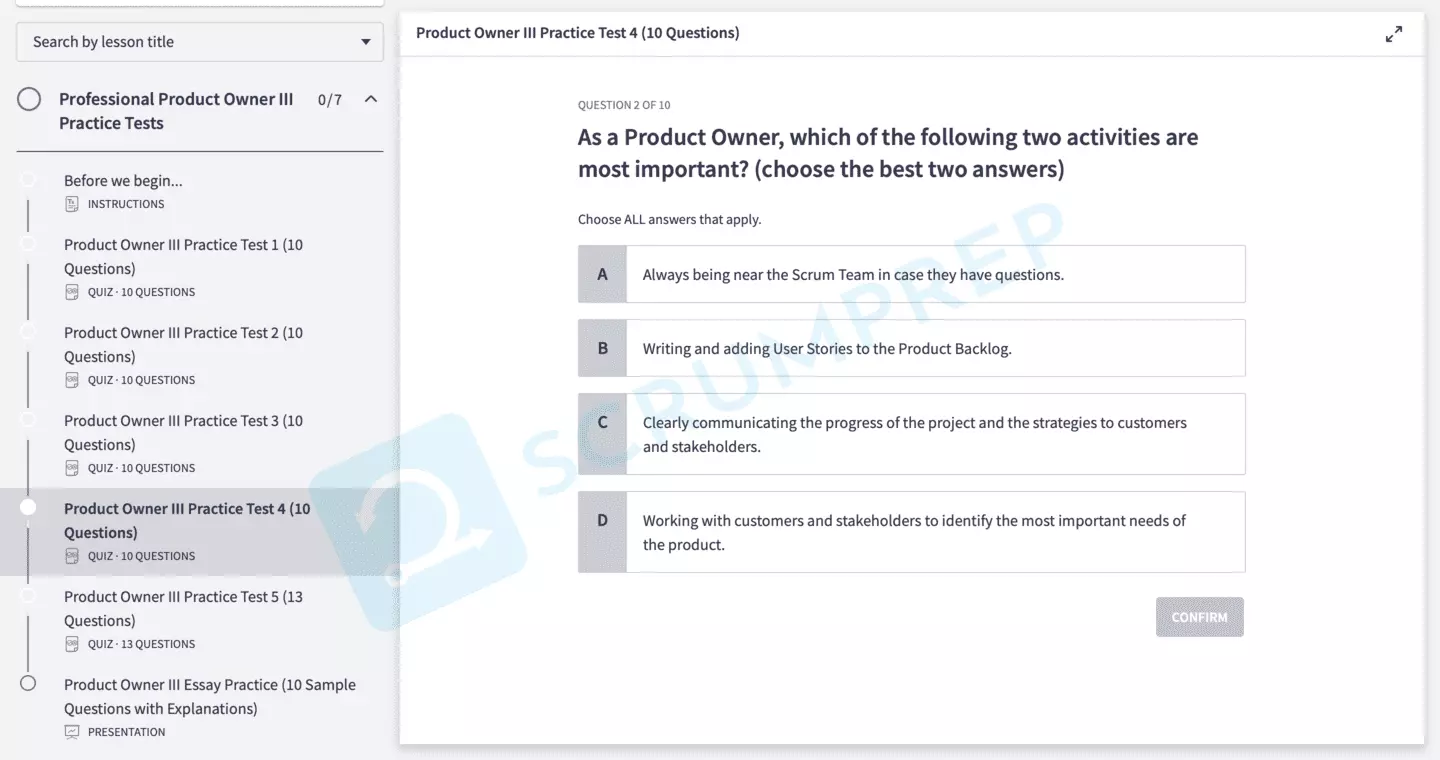The height and width of the screenshot is (760, 1440).
Task: Click quiz icon under Practice Test 5
Action: click(71, 644)
